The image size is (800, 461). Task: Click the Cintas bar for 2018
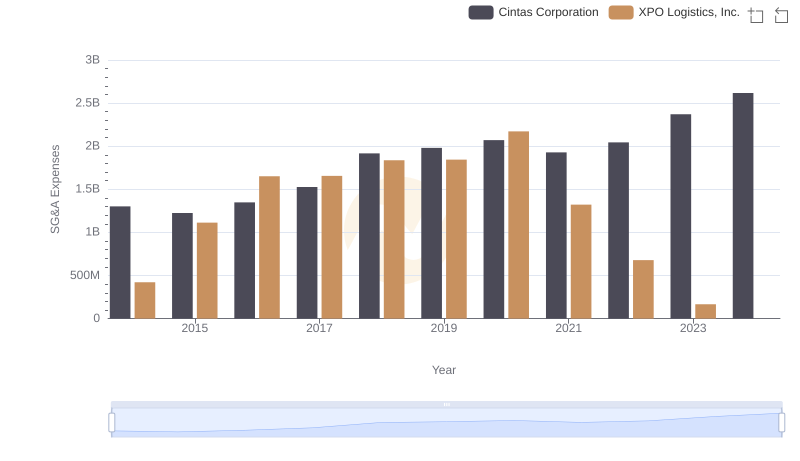(x=369, y=236)
